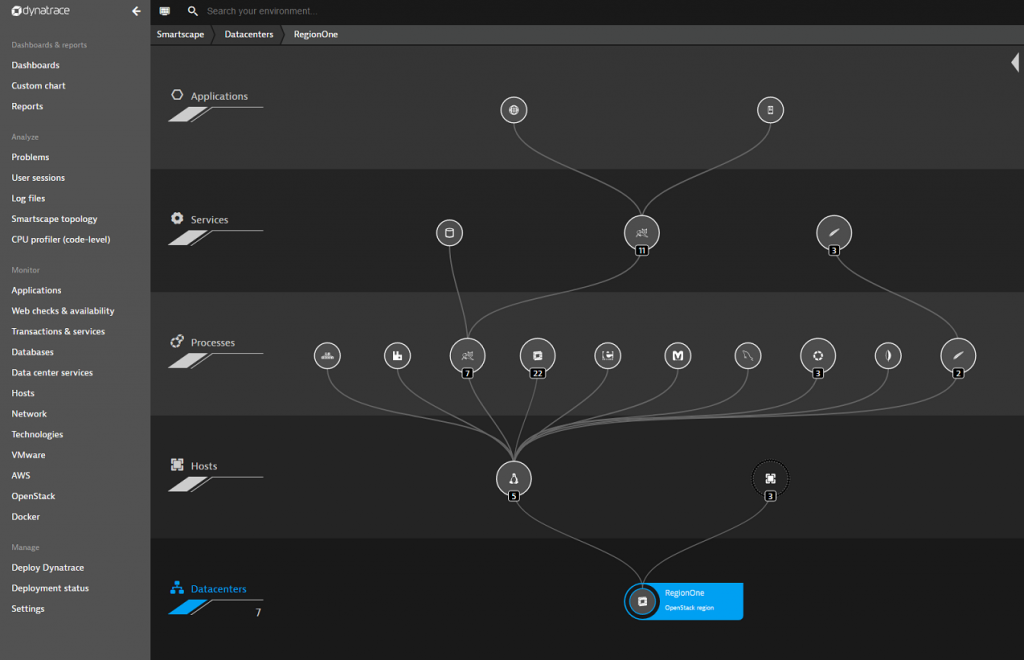Open Applications under Monitor in sidebar
The image size is (1024, 660).
(36, 291)
